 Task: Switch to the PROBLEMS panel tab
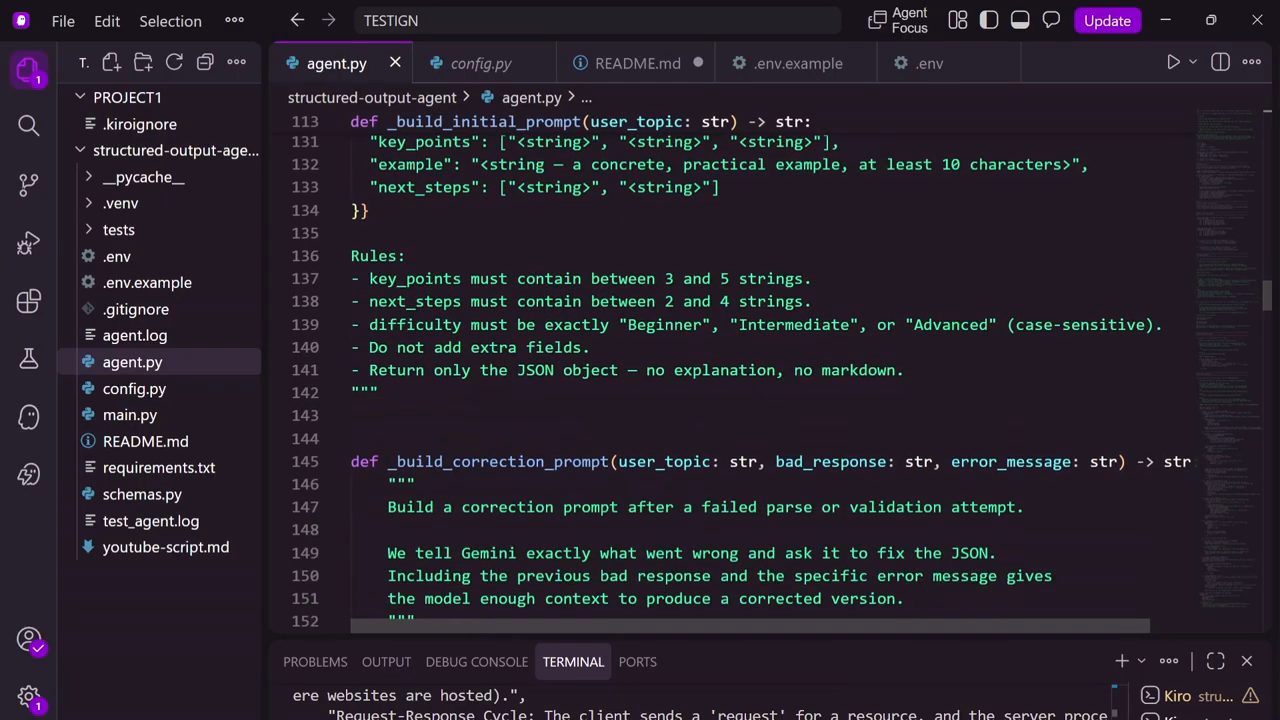[x=315, y=661]
